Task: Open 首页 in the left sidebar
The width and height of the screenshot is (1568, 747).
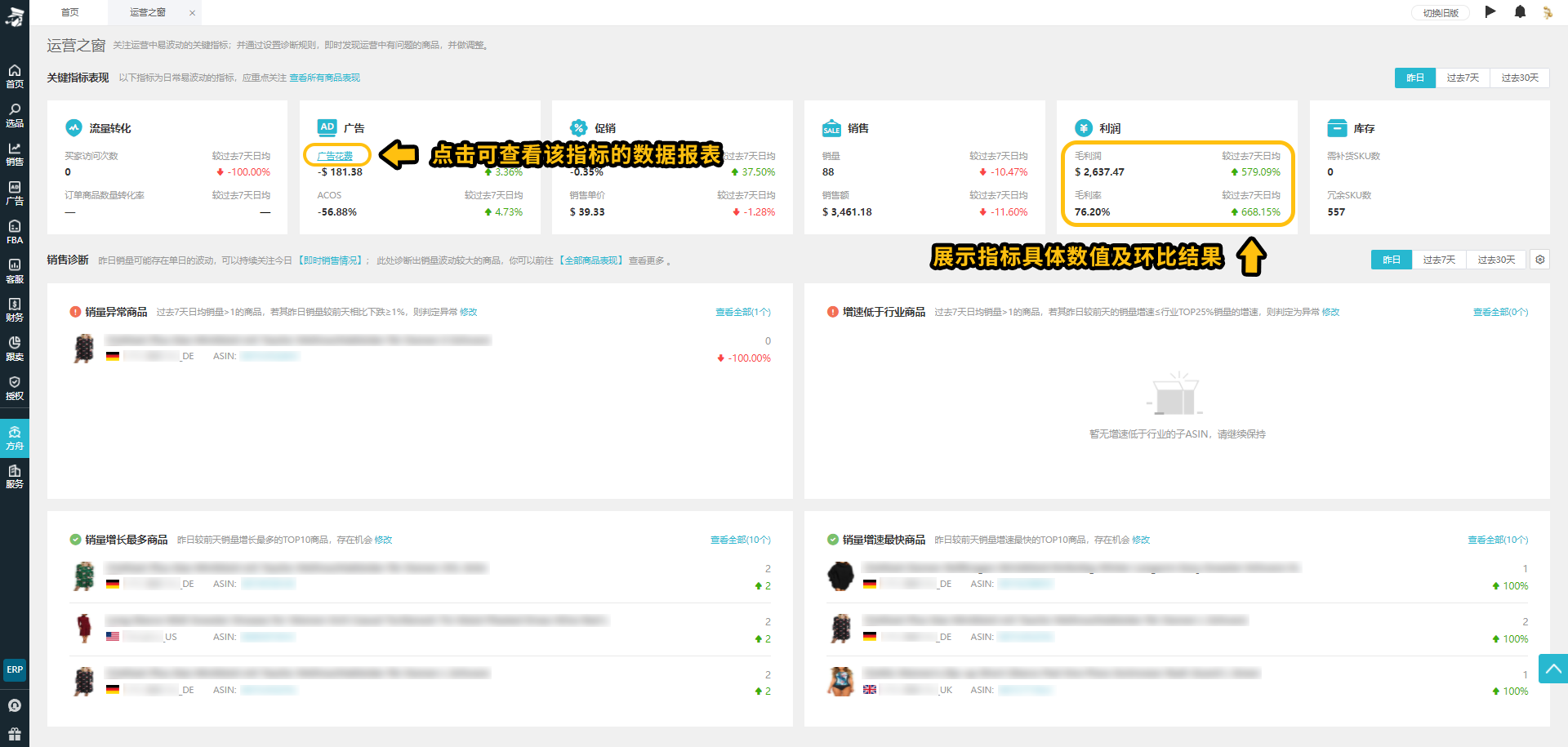Action: point(15,76)
